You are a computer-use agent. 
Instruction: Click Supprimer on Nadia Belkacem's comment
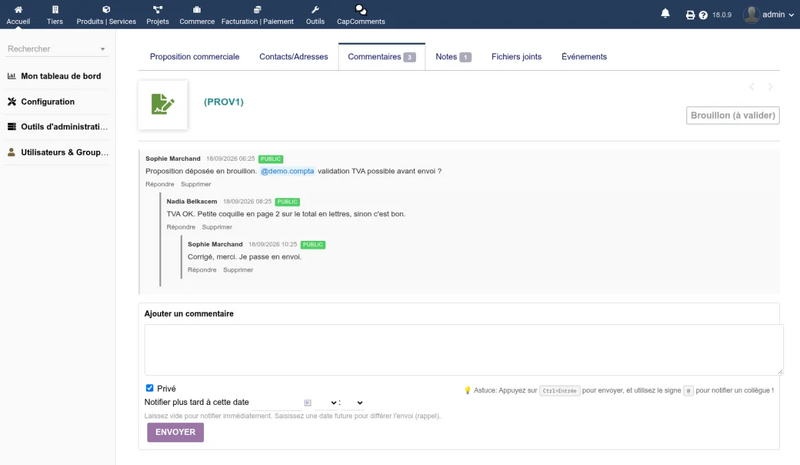point(217,227)
